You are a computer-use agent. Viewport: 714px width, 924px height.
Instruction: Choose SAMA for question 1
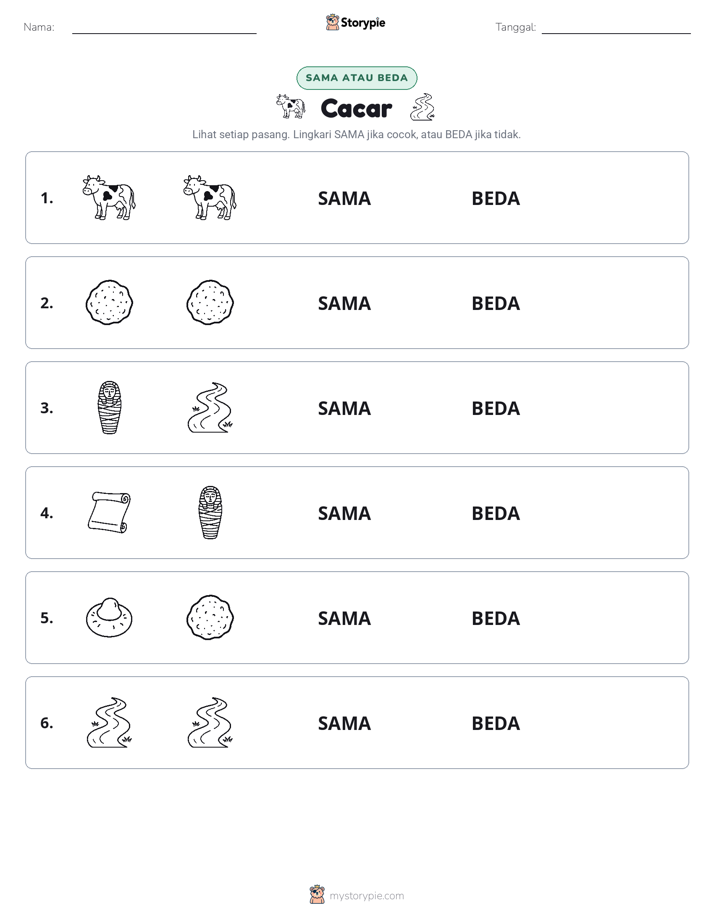pyautogui.click(x=344, y=199)
